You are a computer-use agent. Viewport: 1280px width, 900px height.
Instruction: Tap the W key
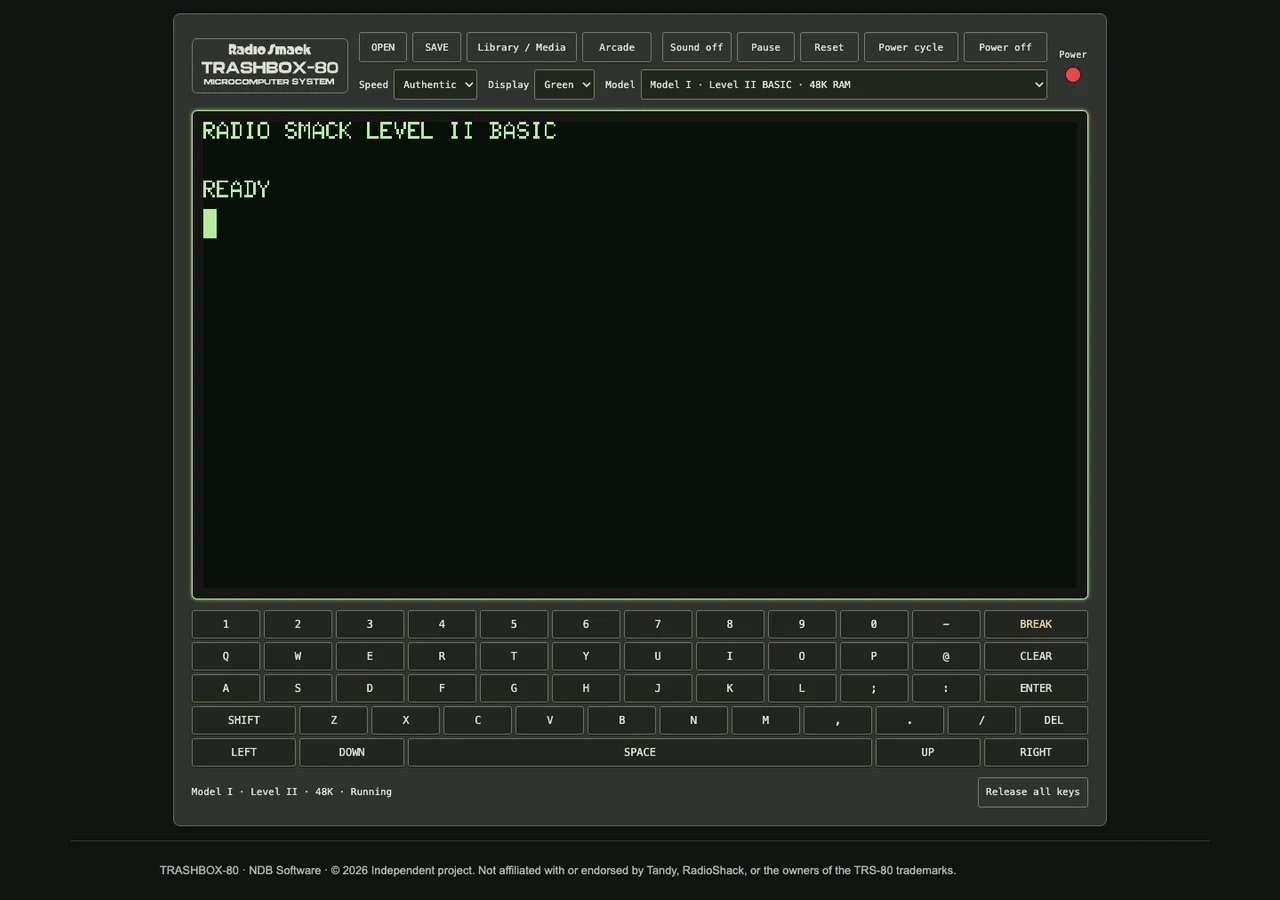coord(298,656)
